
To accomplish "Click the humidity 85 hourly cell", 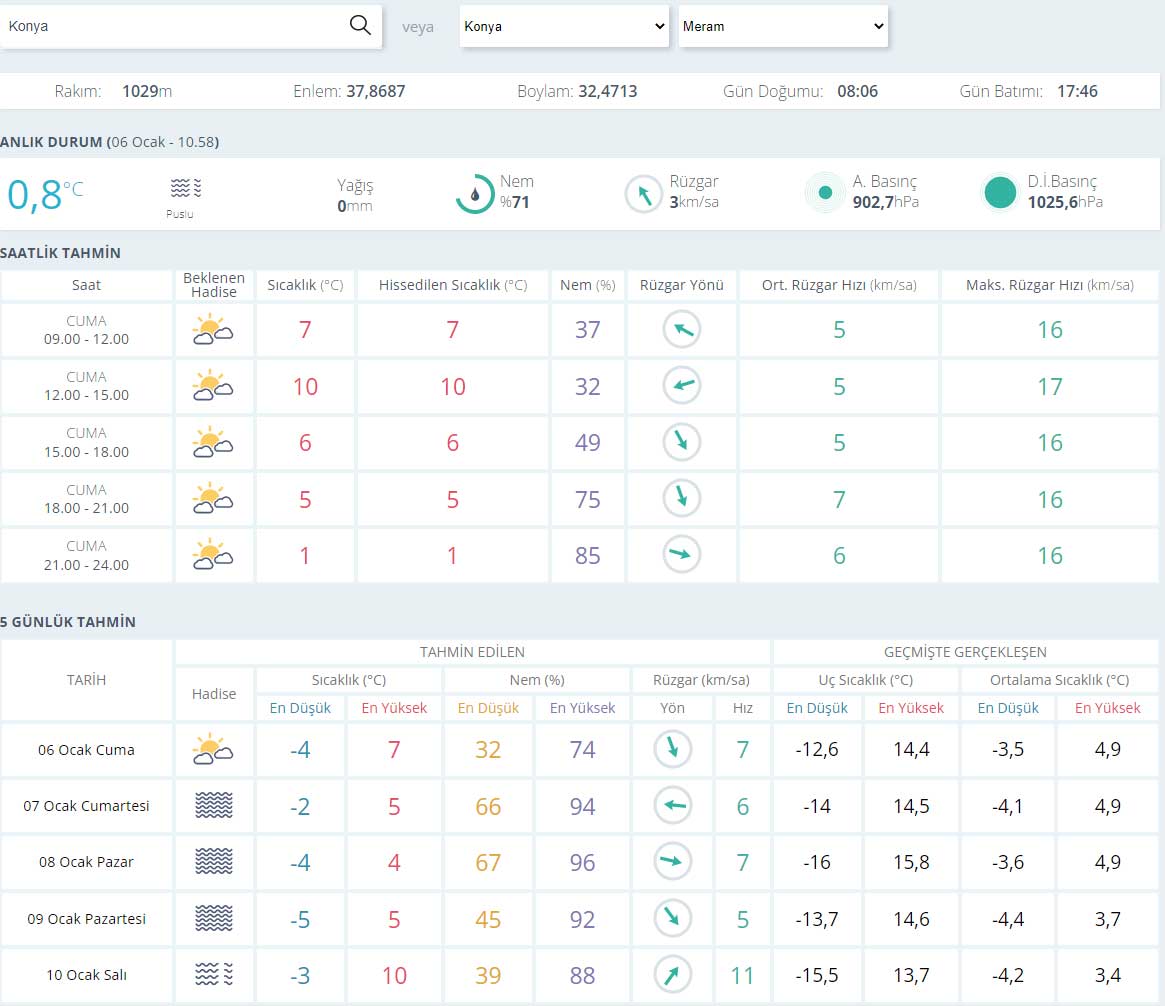I will click(x=587, y=555).
